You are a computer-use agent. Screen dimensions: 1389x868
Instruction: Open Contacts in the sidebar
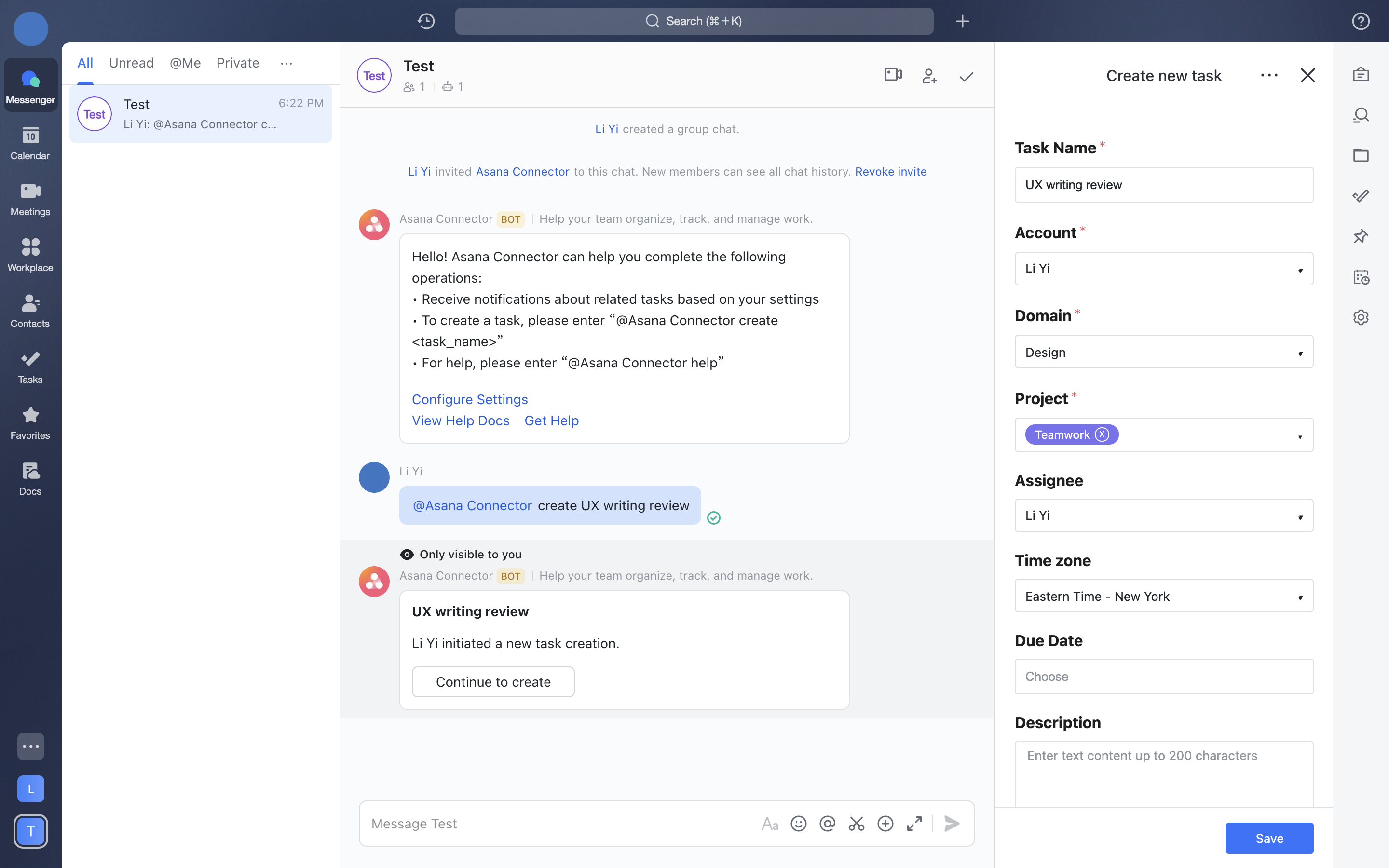pyautogui.click(x=30, y=311)
